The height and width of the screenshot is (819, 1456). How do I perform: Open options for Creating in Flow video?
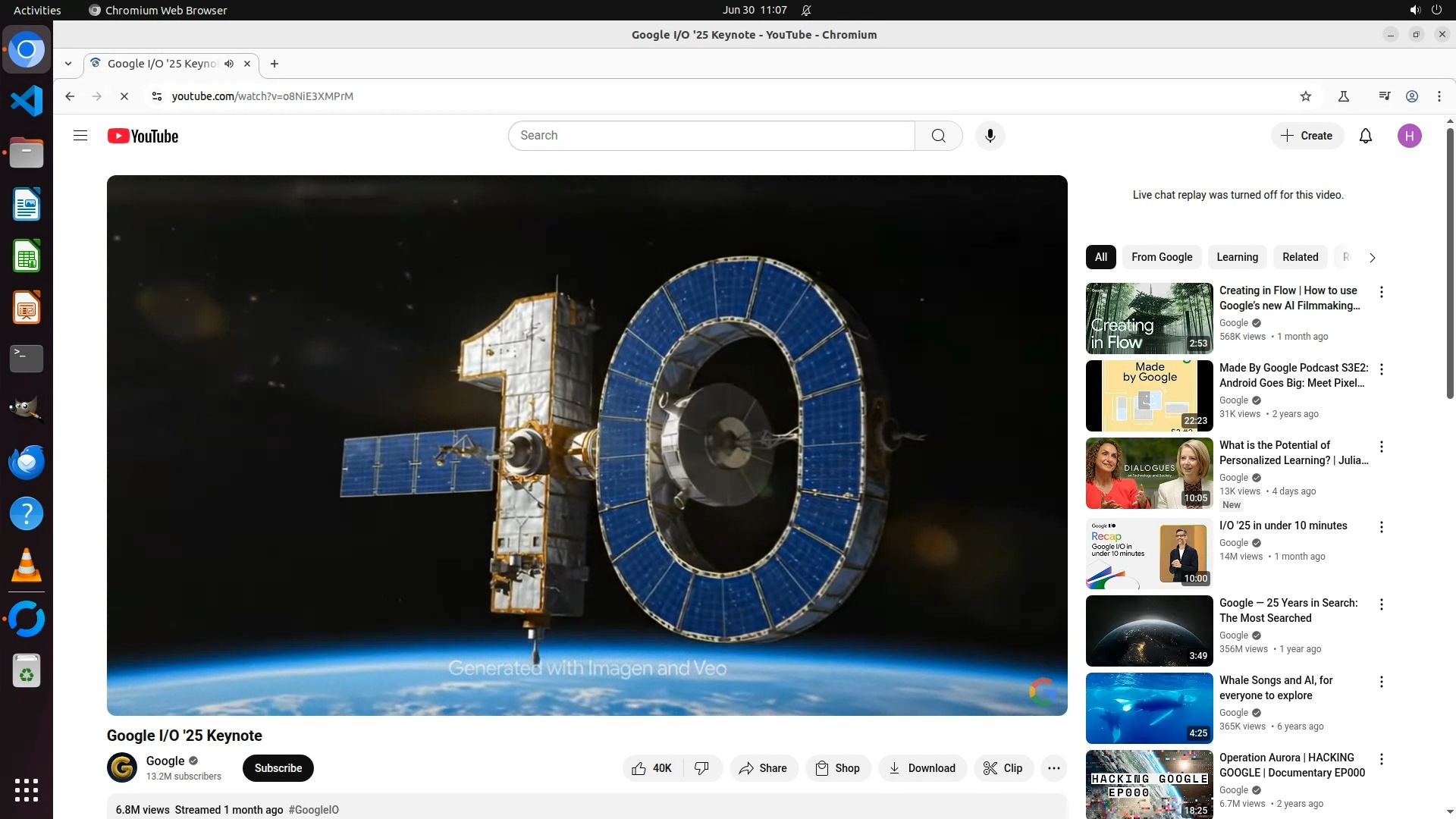pyautogui.click(x=1381, y=292)
